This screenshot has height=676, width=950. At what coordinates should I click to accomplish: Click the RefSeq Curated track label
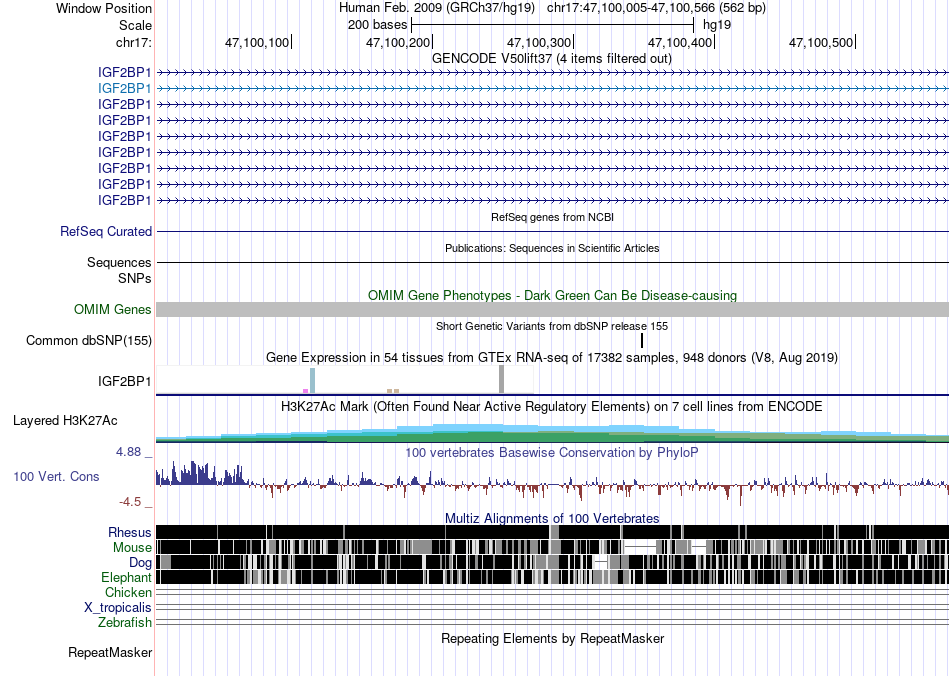106,231
